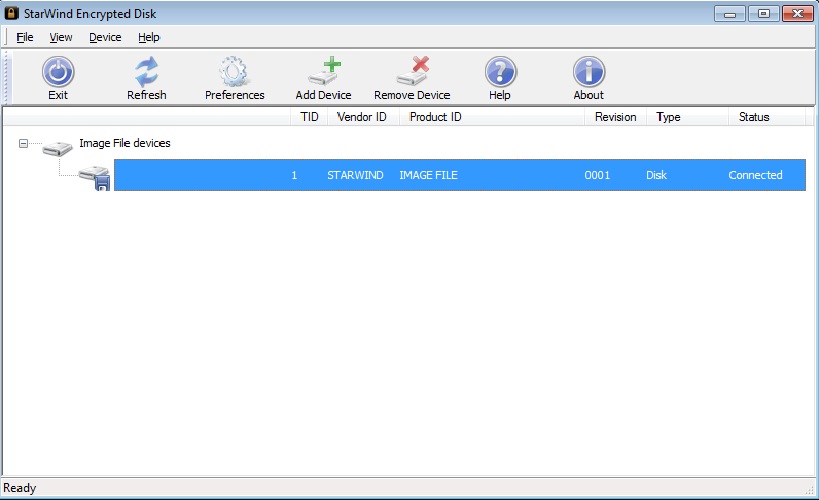This screenshot has height=500, width=819.
Task: Click the Connected status cell
Action: (x=755, y=175)
